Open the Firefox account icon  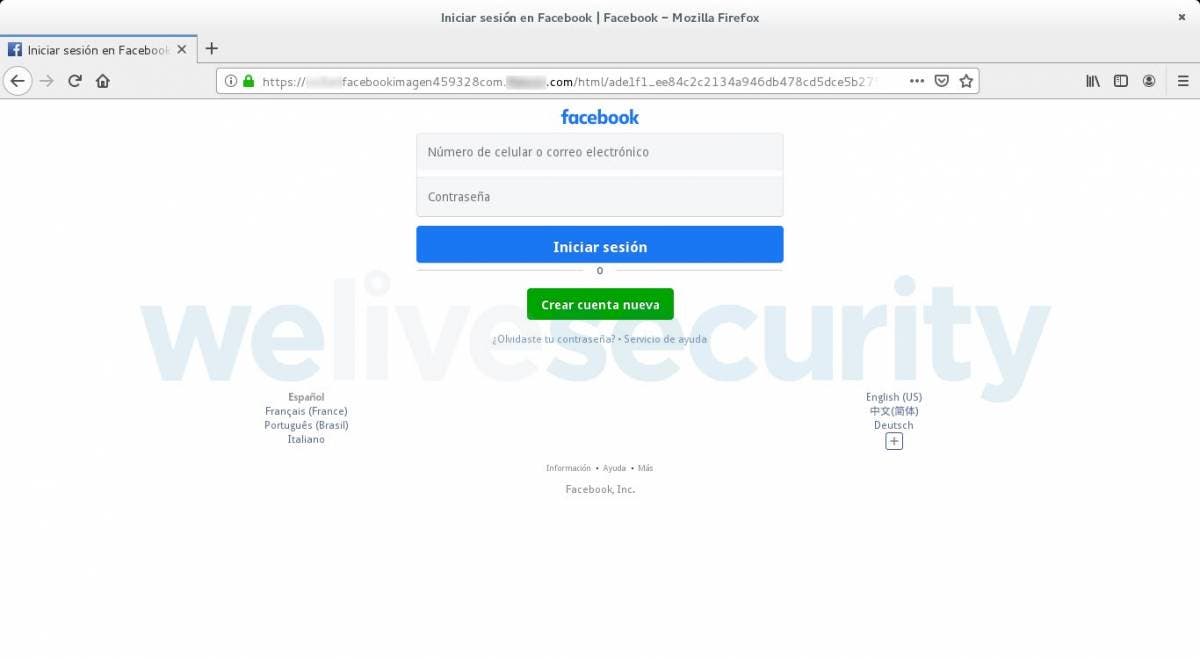[1149, 81]
